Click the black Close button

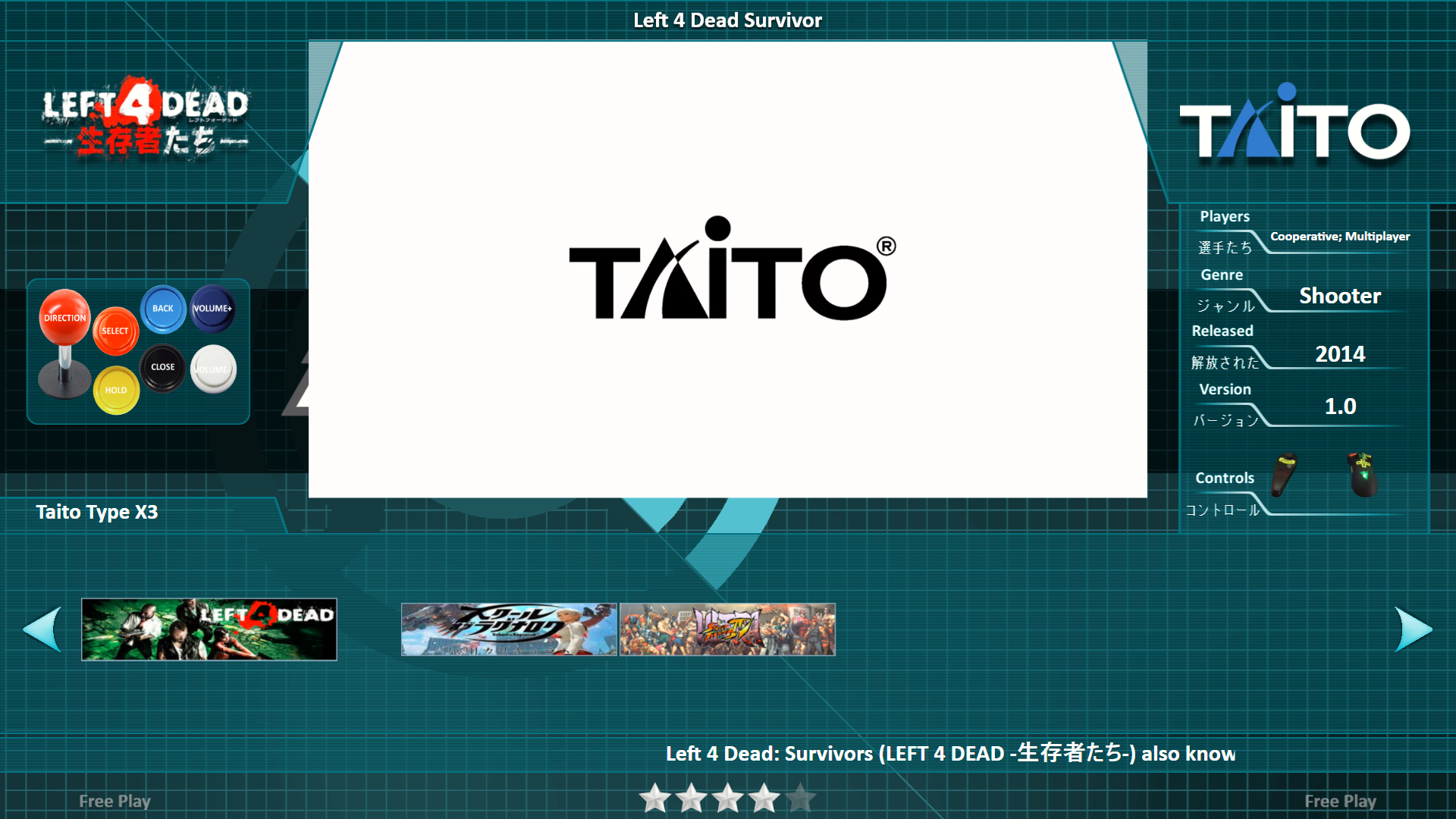point(162,367)
